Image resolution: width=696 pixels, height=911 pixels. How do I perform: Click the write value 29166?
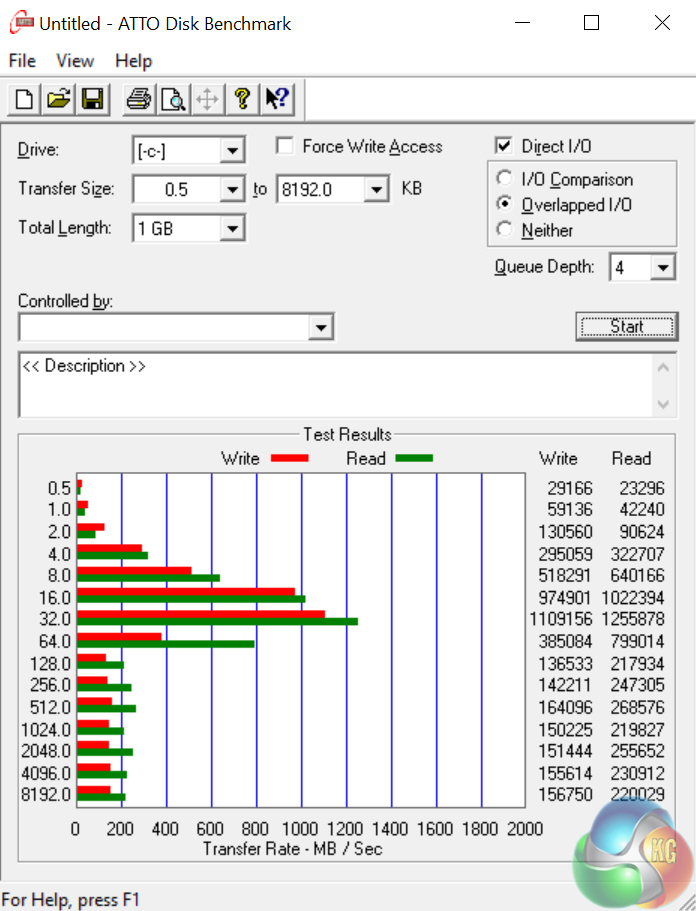570,489
